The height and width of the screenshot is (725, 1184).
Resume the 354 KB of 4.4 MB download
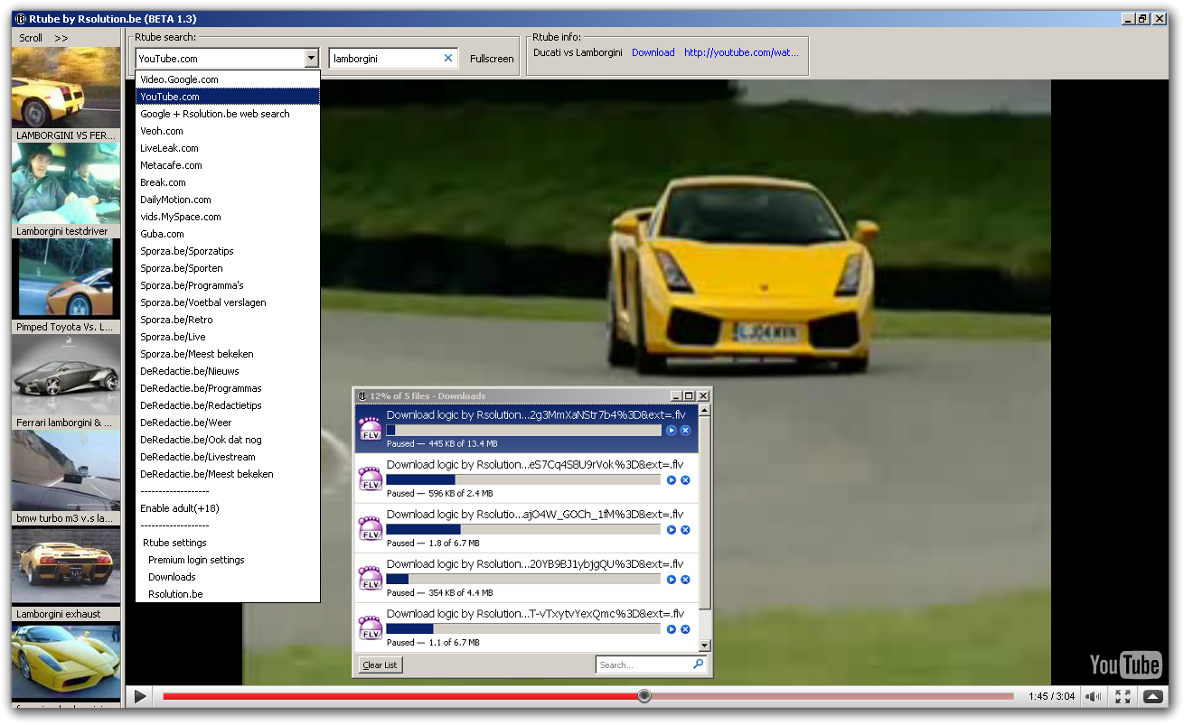672,580
